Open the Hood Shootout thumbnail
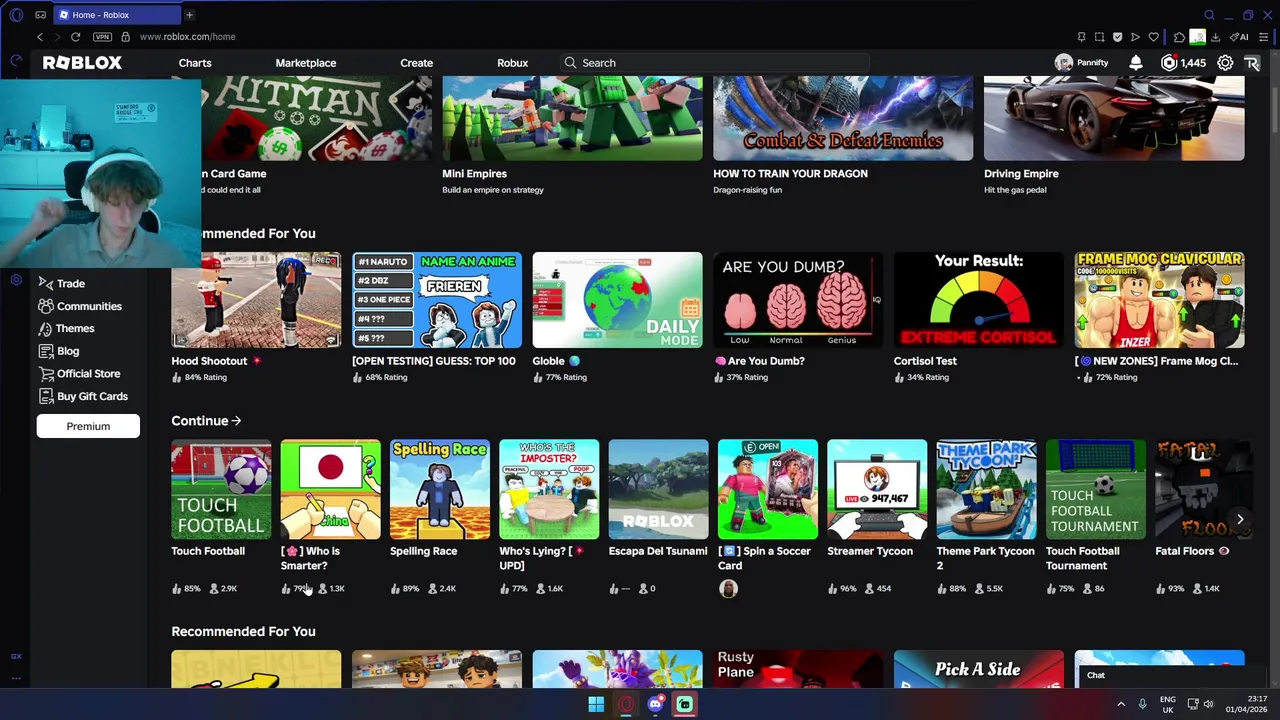Screen dimensions: 1280x720 point(256,300)
